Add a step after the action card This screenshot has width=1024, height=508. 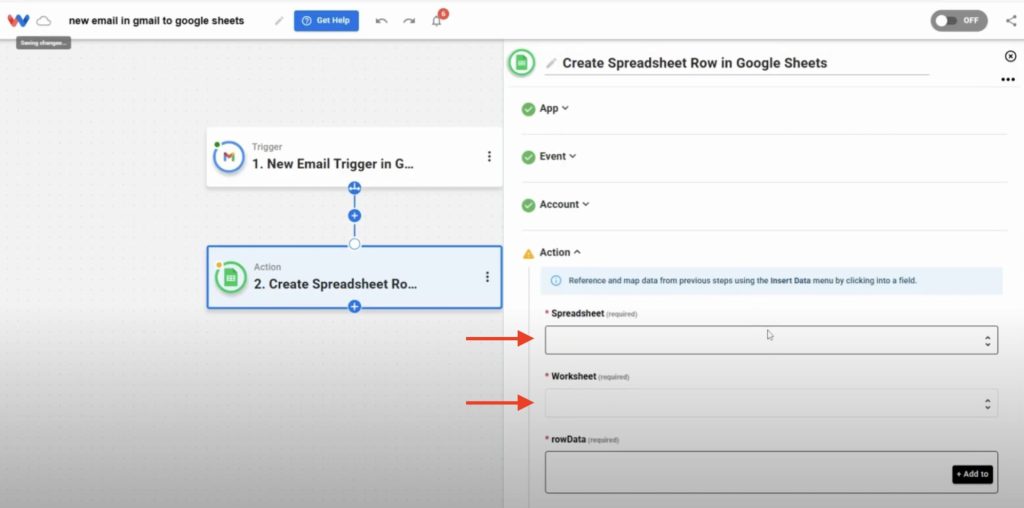coord(355,306)
